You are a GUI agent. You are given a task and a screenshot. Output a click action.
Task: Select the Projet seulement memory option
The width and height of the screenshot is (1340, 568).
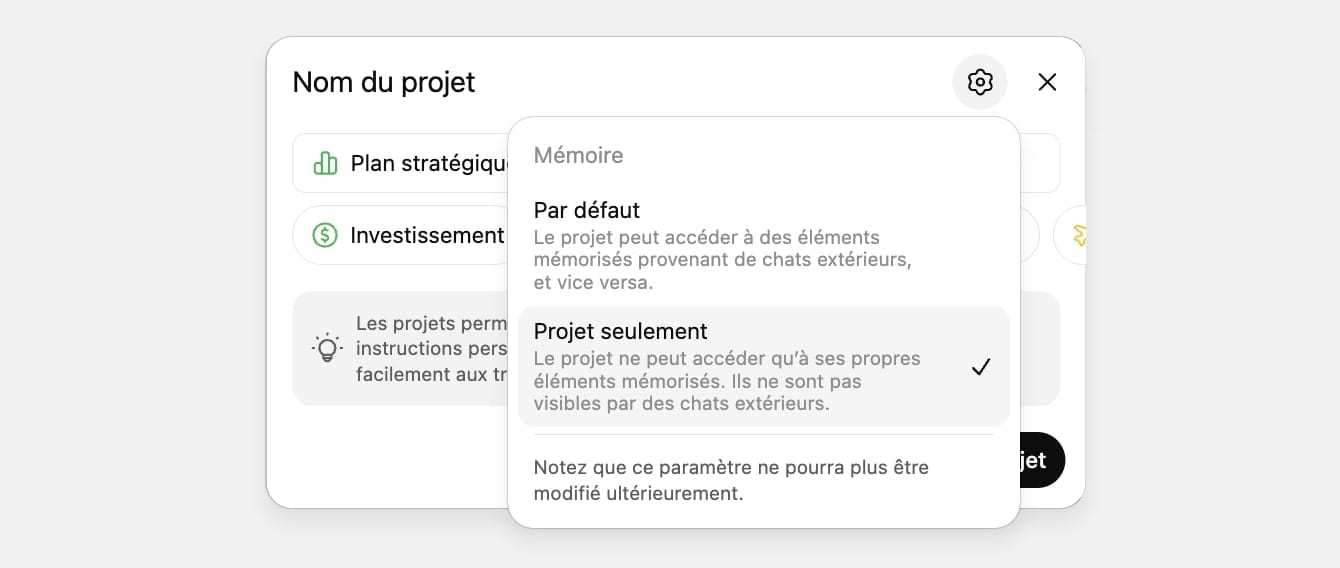click(764, 366)
